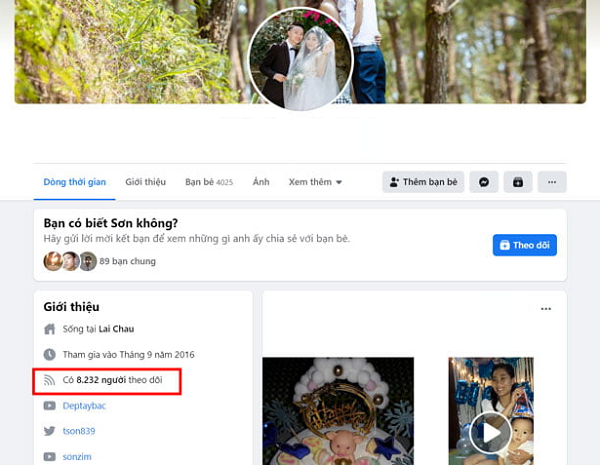Open the tson839 Twitter link
The width and height of the screenshot is (600, 465).
tap(79, 431)
